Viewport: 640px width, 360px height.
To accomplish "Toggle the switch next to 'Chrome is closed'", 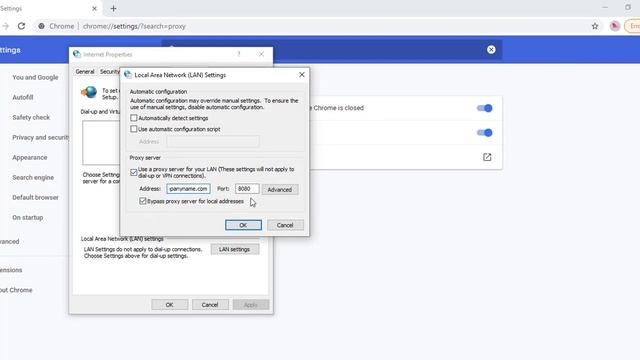I will coord(484,108).
